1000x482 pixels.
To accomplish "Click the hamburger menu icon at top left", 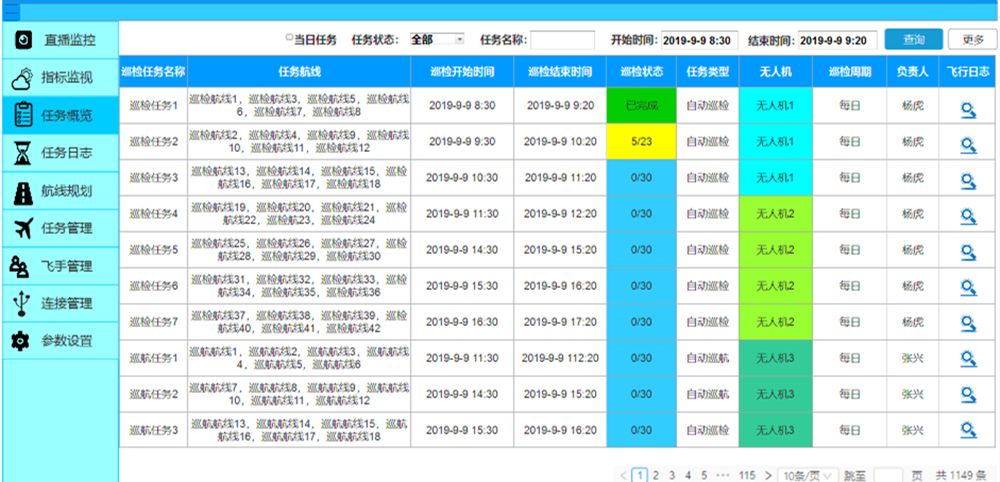I will pos(12,13).
